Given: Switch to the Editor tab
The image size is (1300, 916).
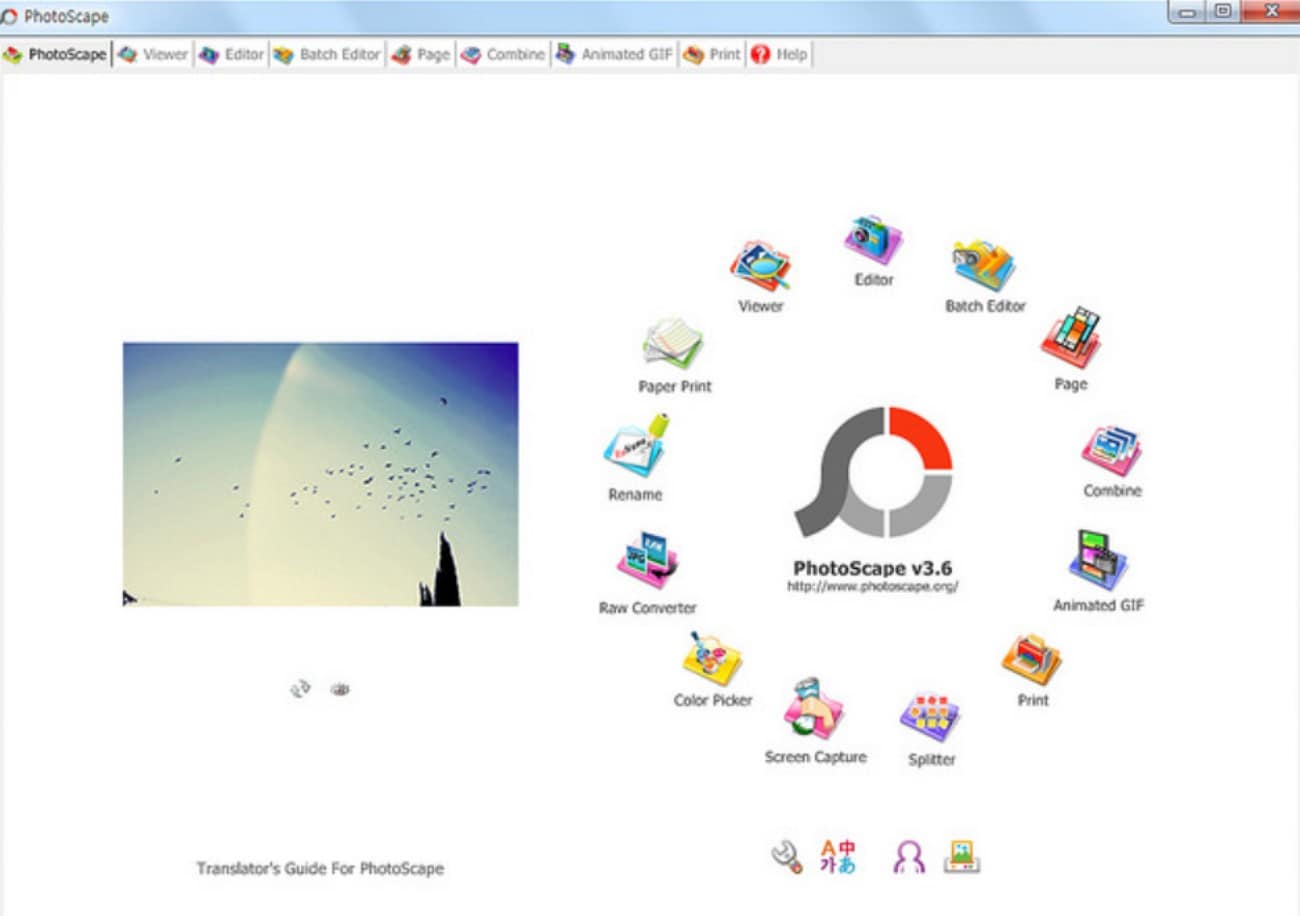Looking at the screenshot, I should point(231,54).
